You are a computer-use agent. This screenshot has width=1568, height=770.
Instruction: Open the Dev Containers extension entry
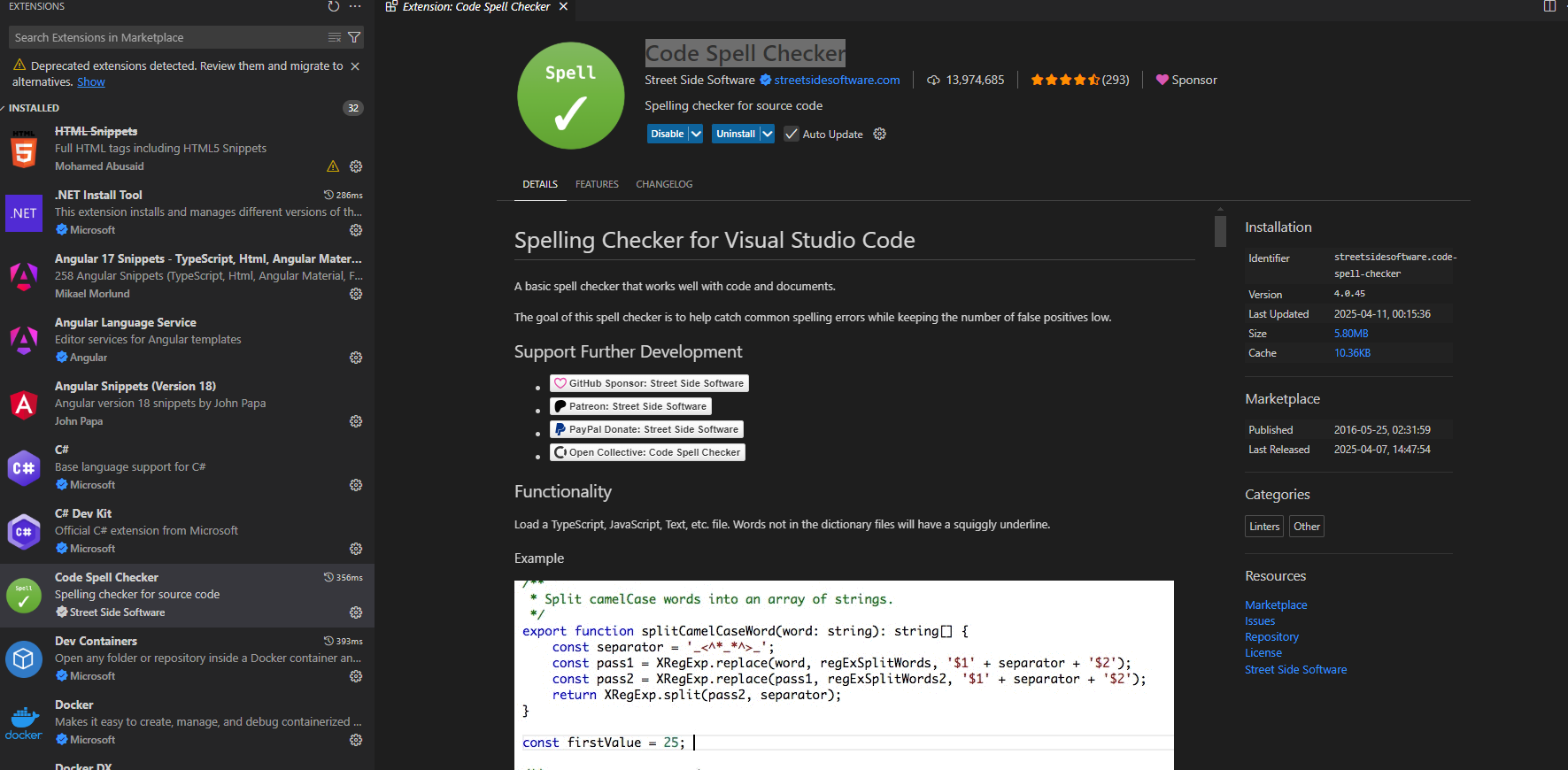pyautogui.click(x=187, y=658)
